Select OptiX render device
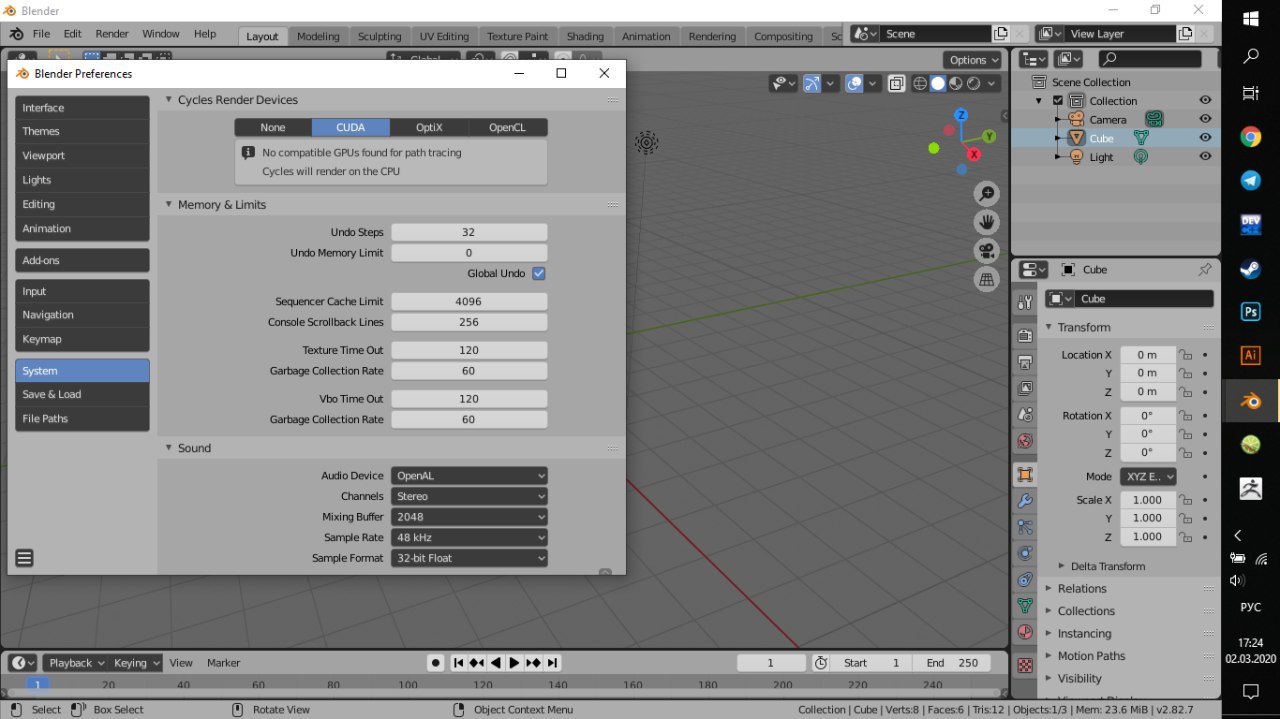Image resolution: width=1280 pixels, height=719 pixels. point(429,127)
